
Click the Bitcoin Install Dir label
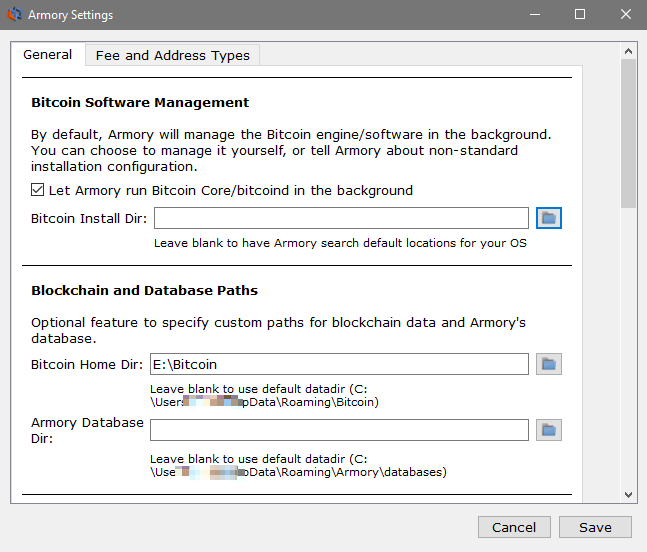tap(89, 218)
